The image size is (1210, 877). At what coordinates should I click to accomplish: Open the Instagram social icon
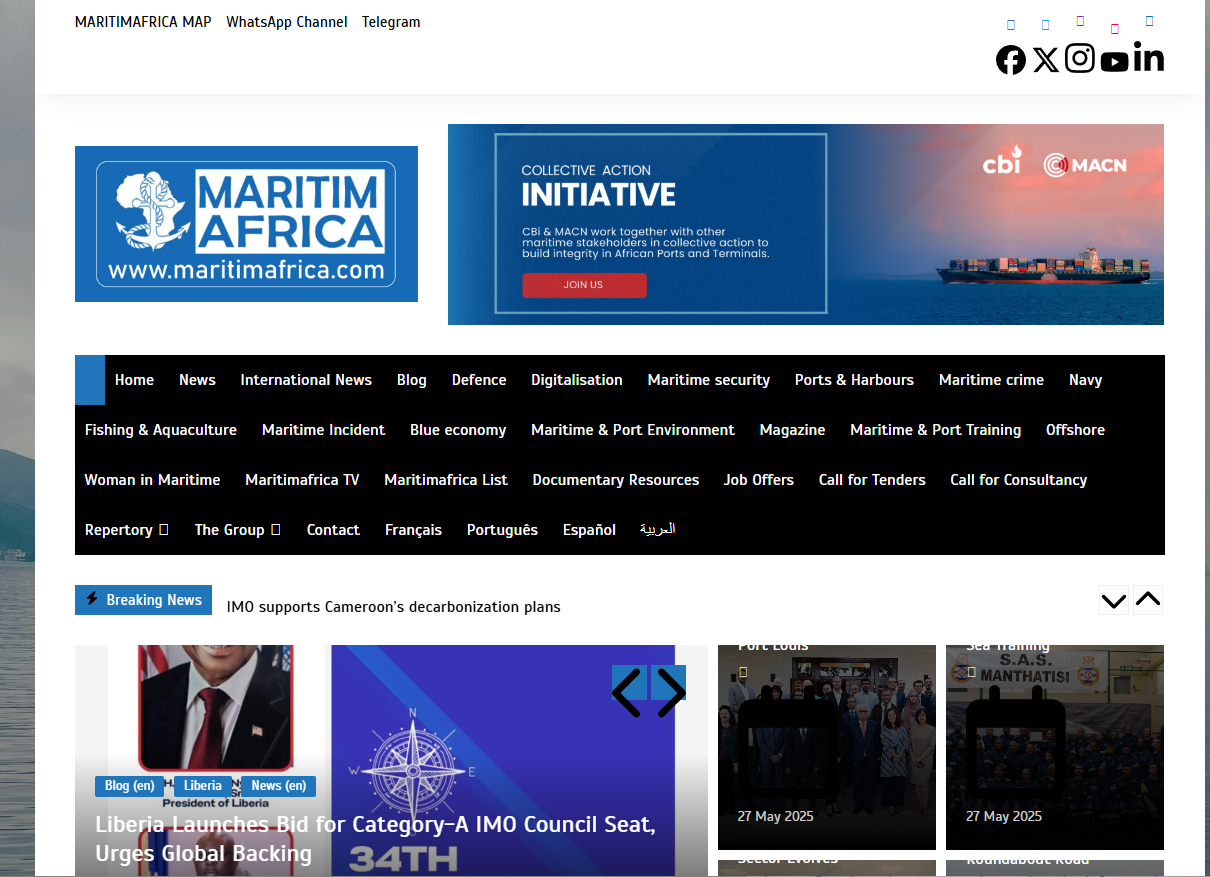1079,58
